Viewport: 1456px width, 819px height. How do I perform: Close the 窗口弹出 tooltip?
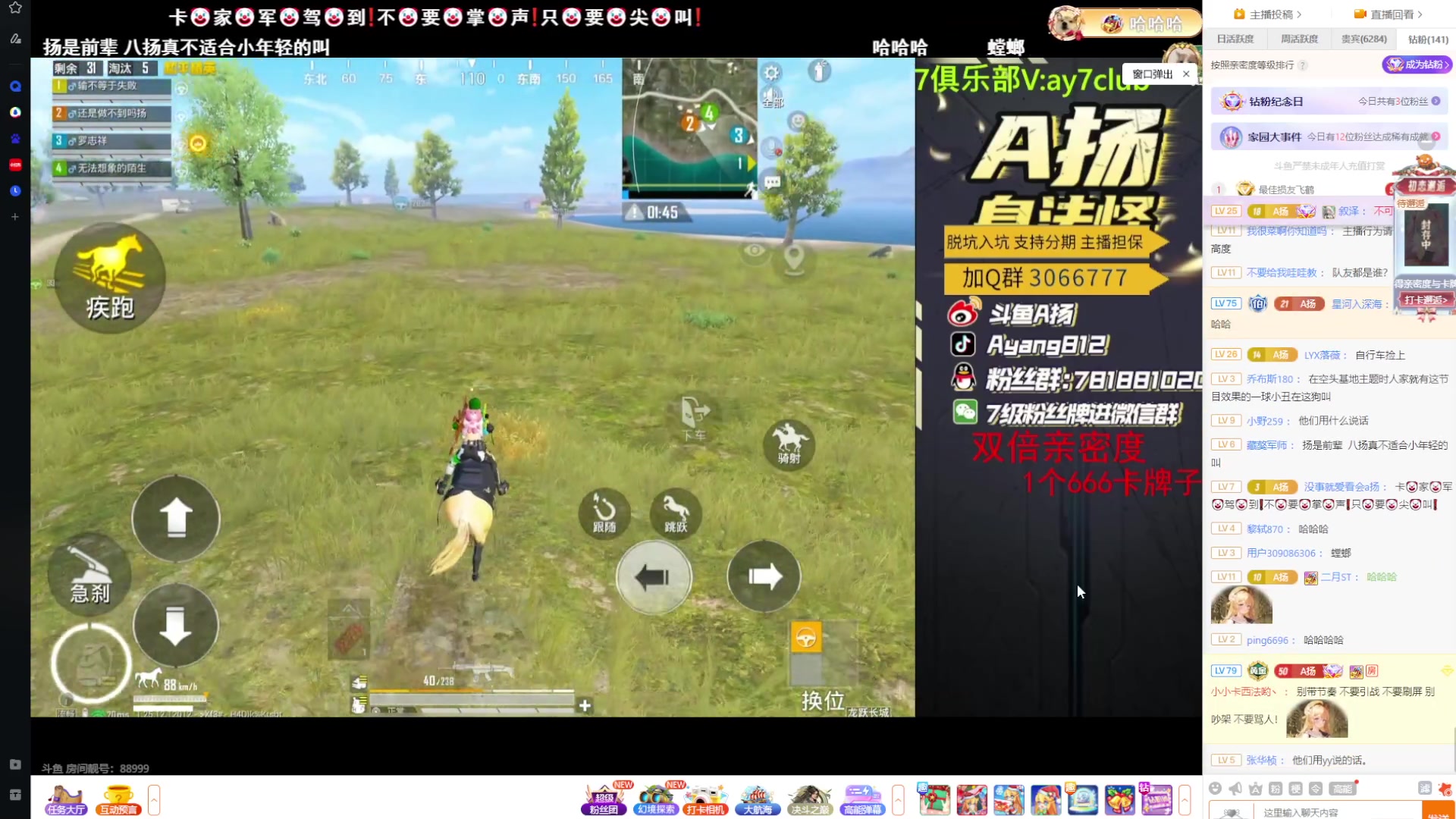point(1186,74)
